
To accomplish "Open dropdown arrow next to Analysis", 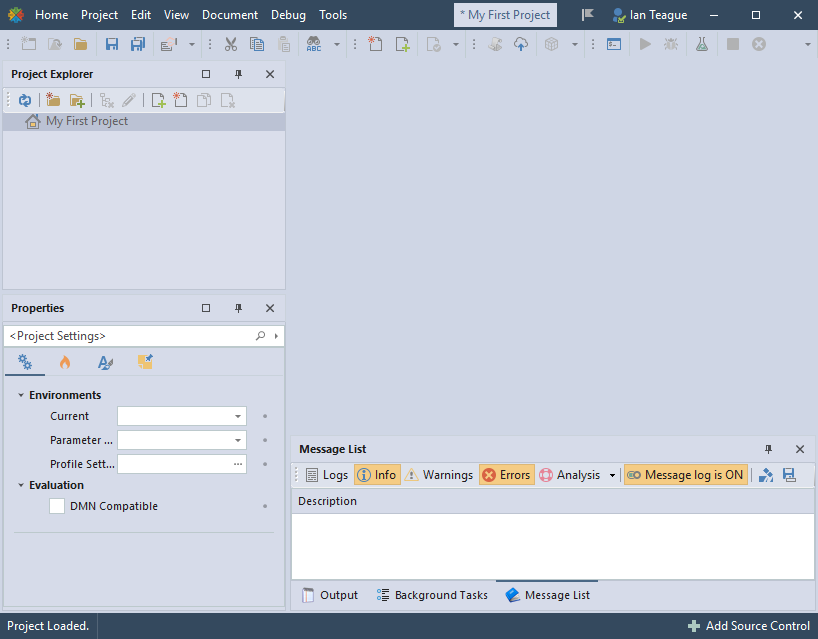I will coord(612,475).
